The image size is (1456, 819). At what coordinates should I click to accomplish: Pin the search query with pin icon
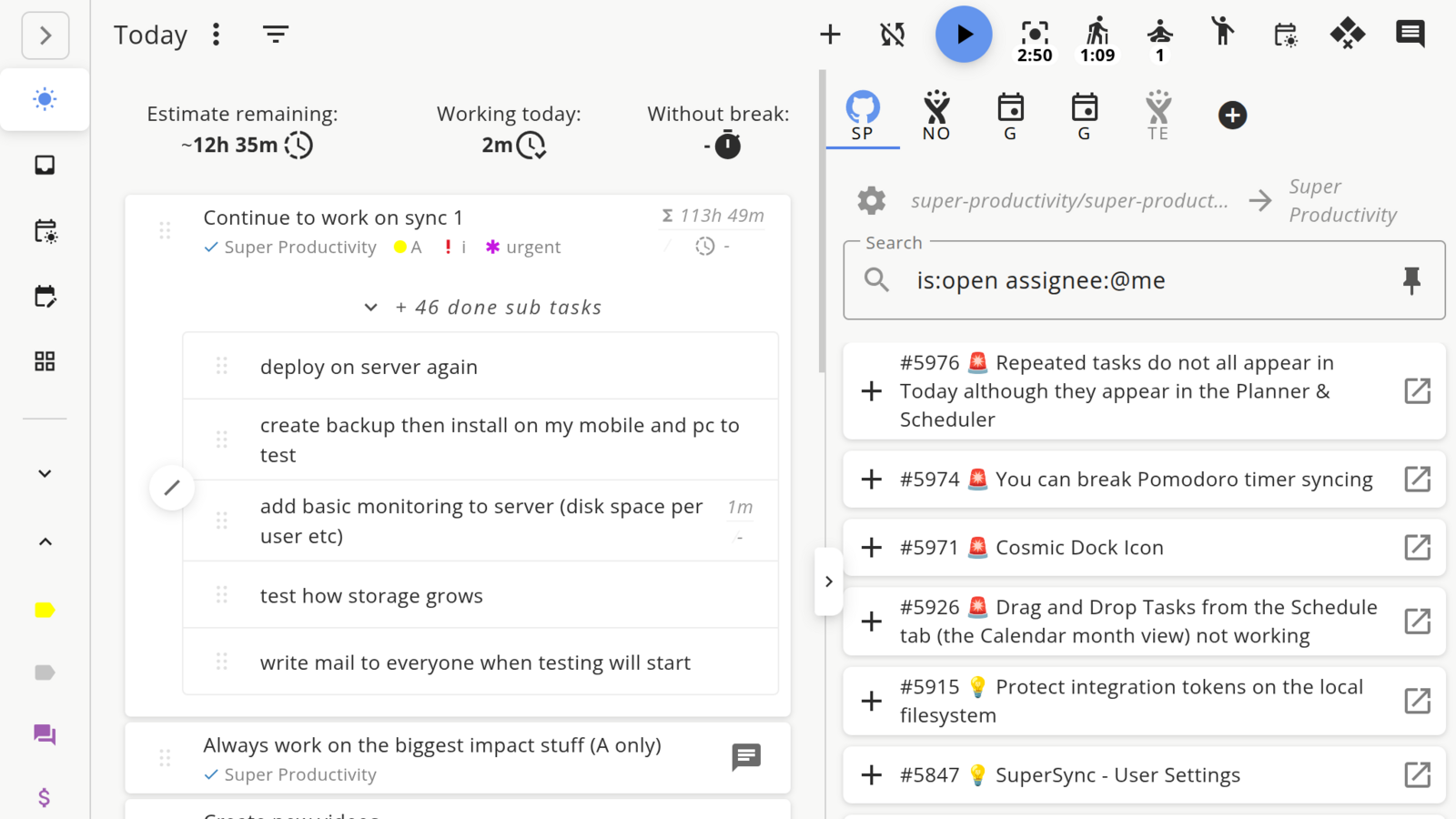click(x=1411, y=280)
